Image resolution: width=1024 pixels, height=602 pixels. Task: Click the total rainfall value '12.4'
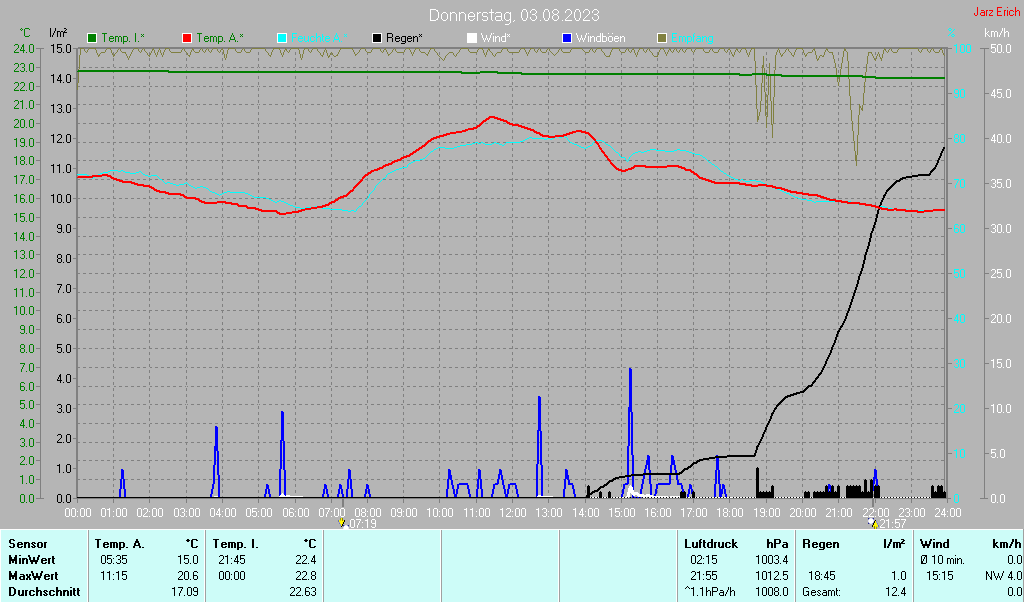click(895, 592)
